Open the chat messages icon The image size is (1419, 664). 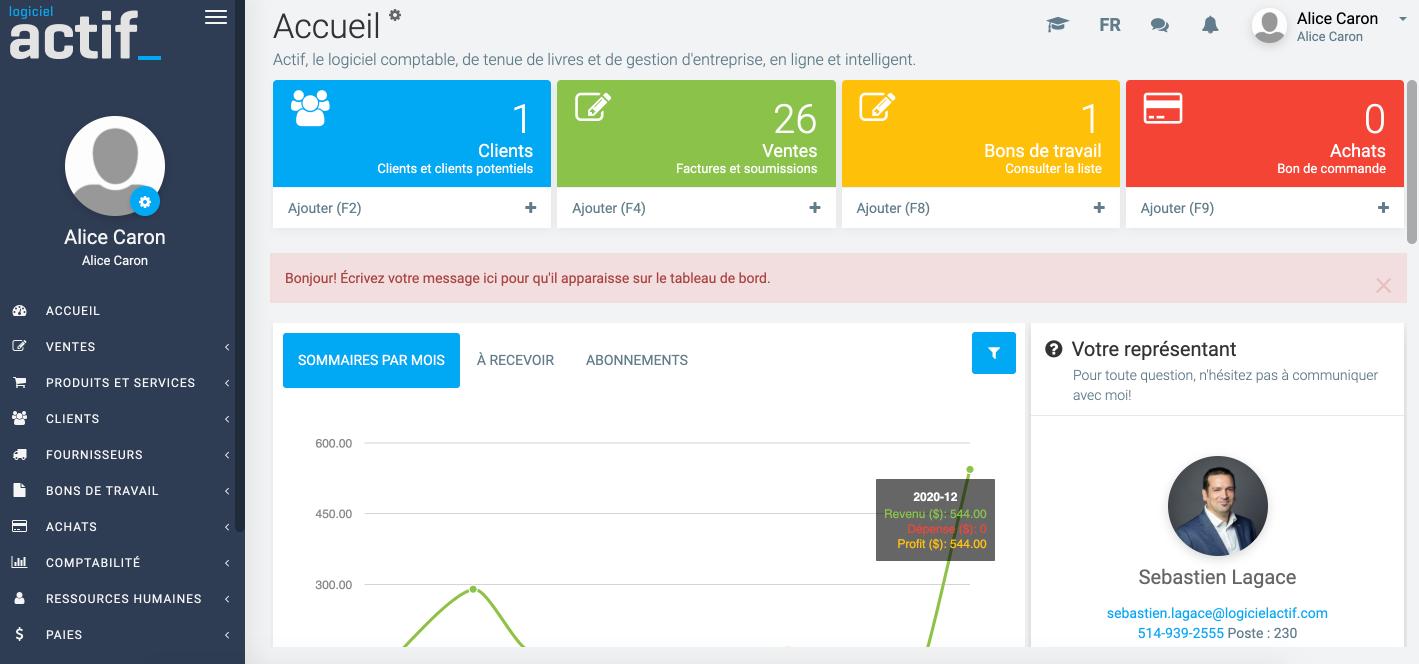coord(1159,25)
